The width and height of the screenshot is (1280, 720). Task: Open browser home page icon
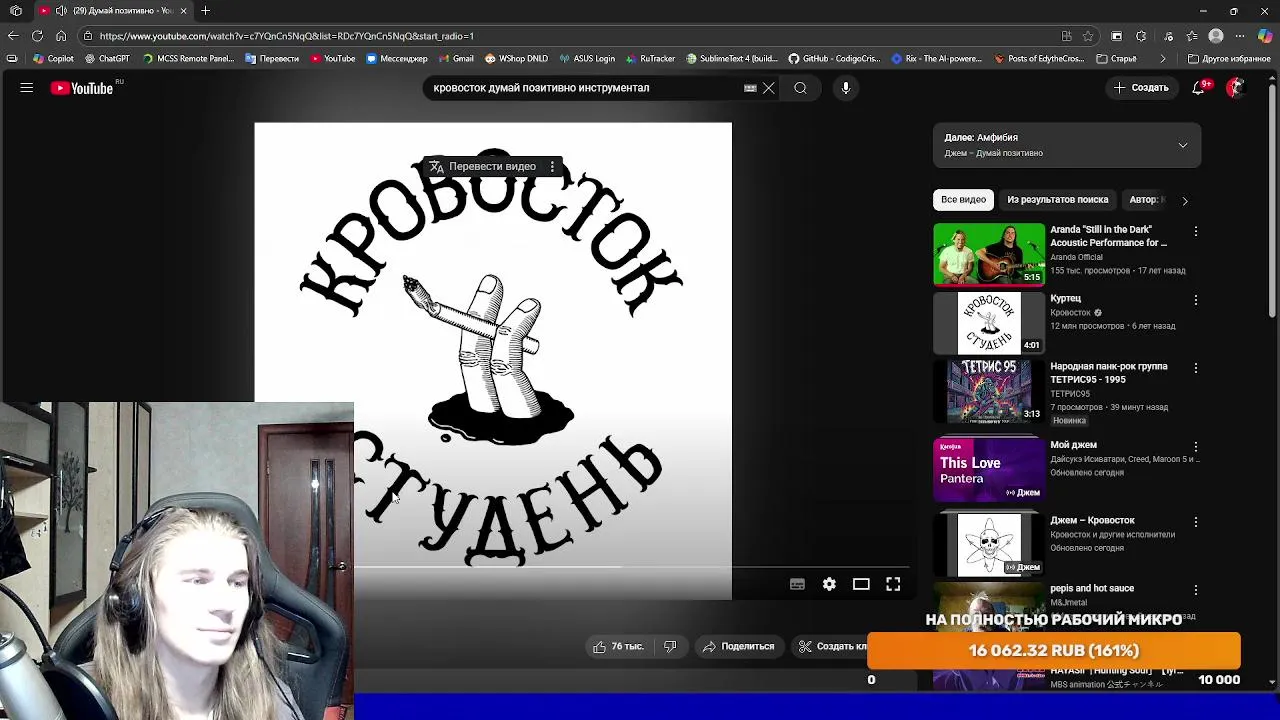click(61, 36)
